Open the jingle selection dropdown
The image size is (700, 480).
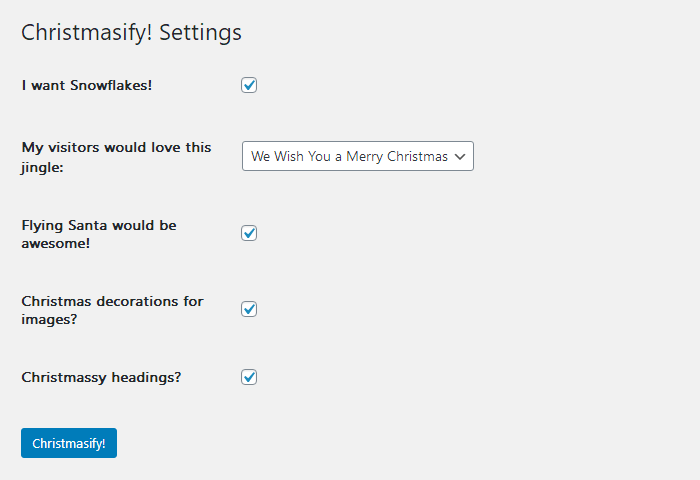tap(357, 156)
